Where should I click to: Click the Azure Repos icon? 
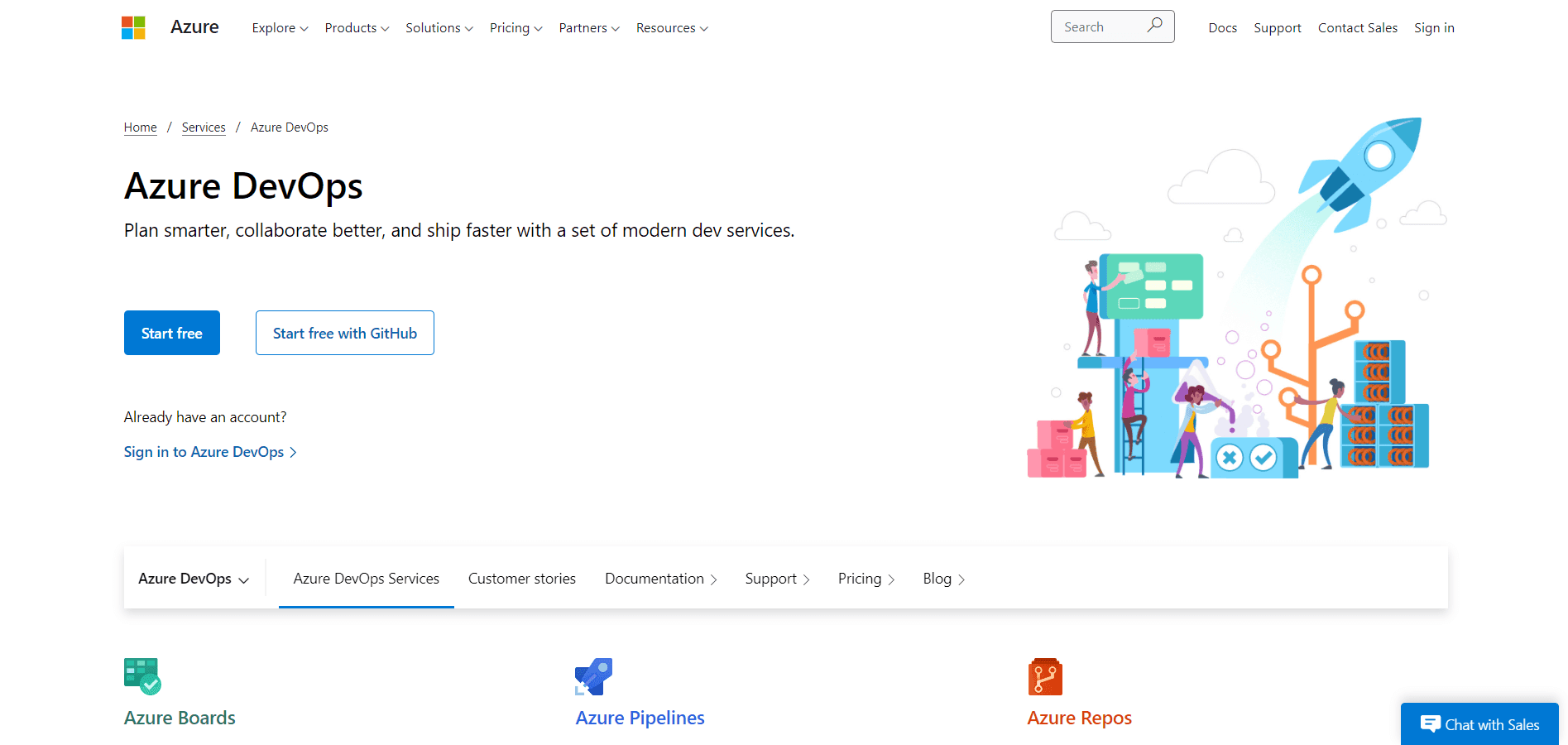click(1045, 676)
